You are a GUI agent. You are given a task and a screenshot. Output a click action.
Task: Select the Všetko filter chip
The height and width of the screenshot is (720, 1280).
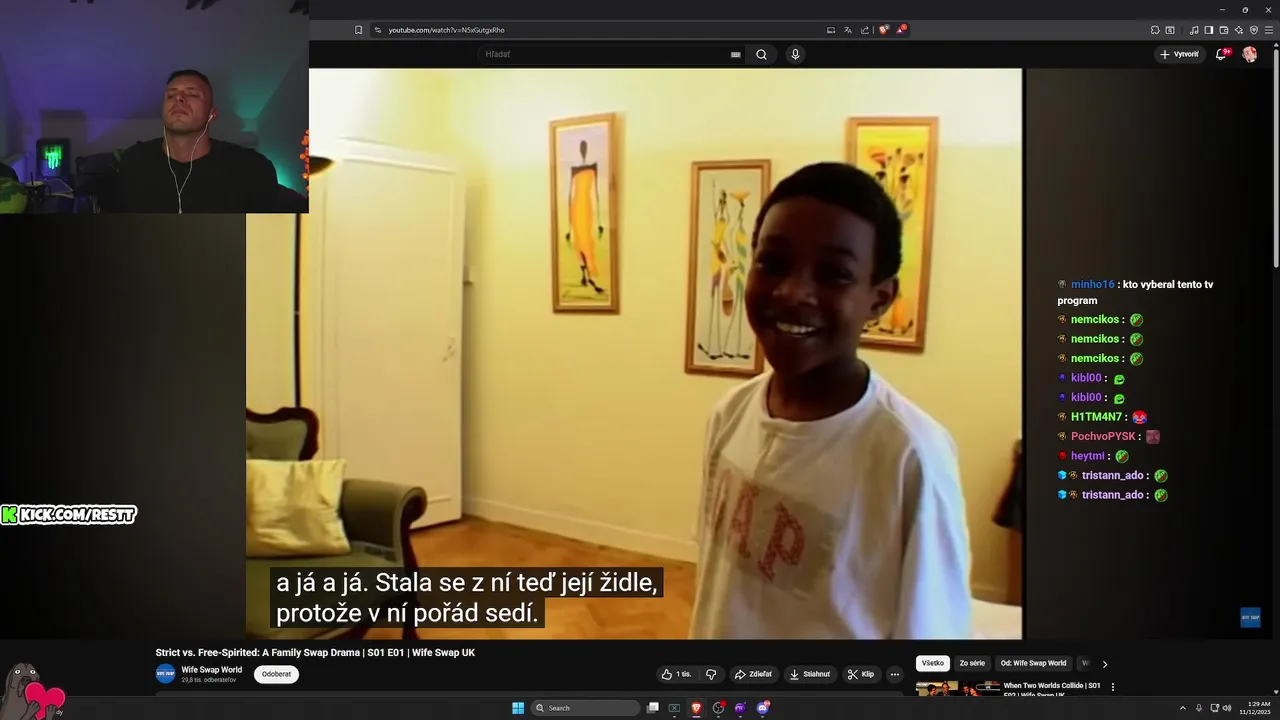click(933, 663)
